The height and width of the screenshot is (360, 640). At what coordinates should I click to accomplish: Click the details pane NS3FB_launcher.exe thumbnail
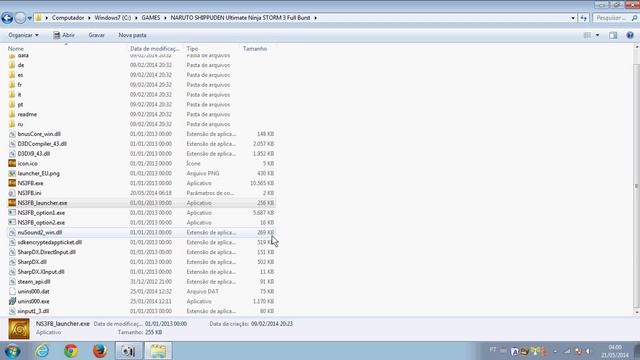(x=19, y=329)
